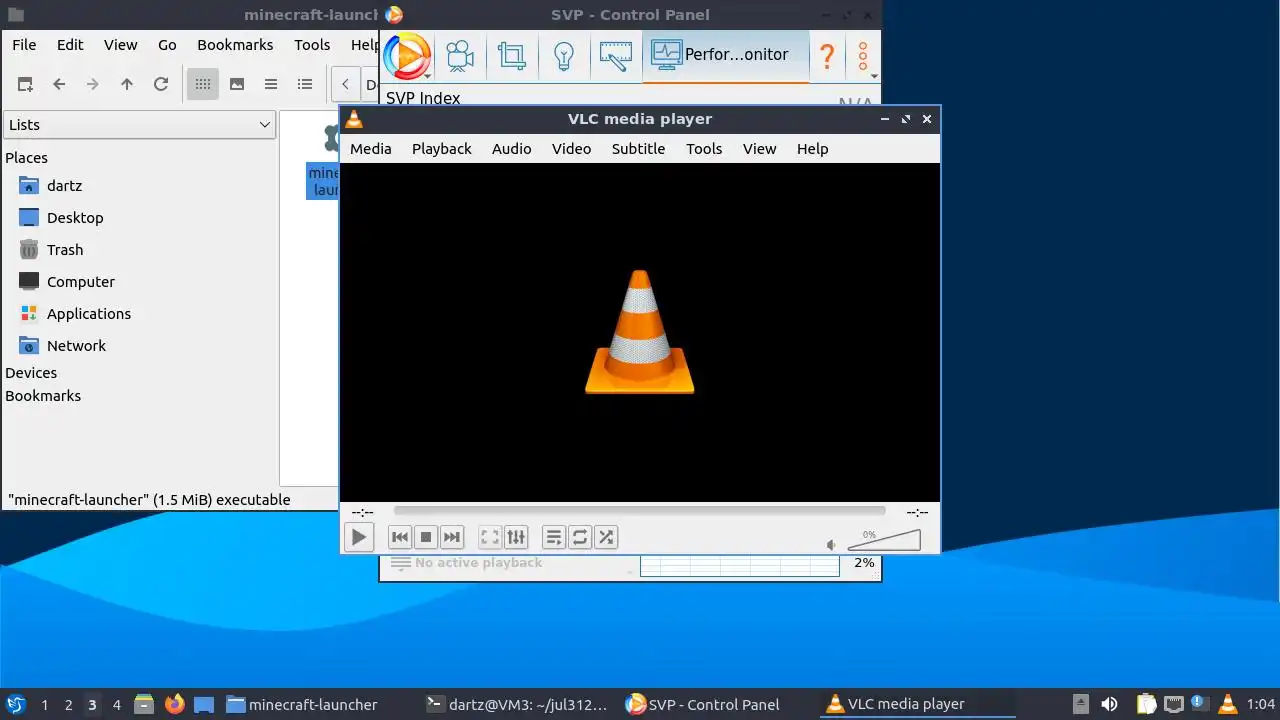Open new tab icon in file manager
The width and height of the screenshot is (1280, 720).
25,84
